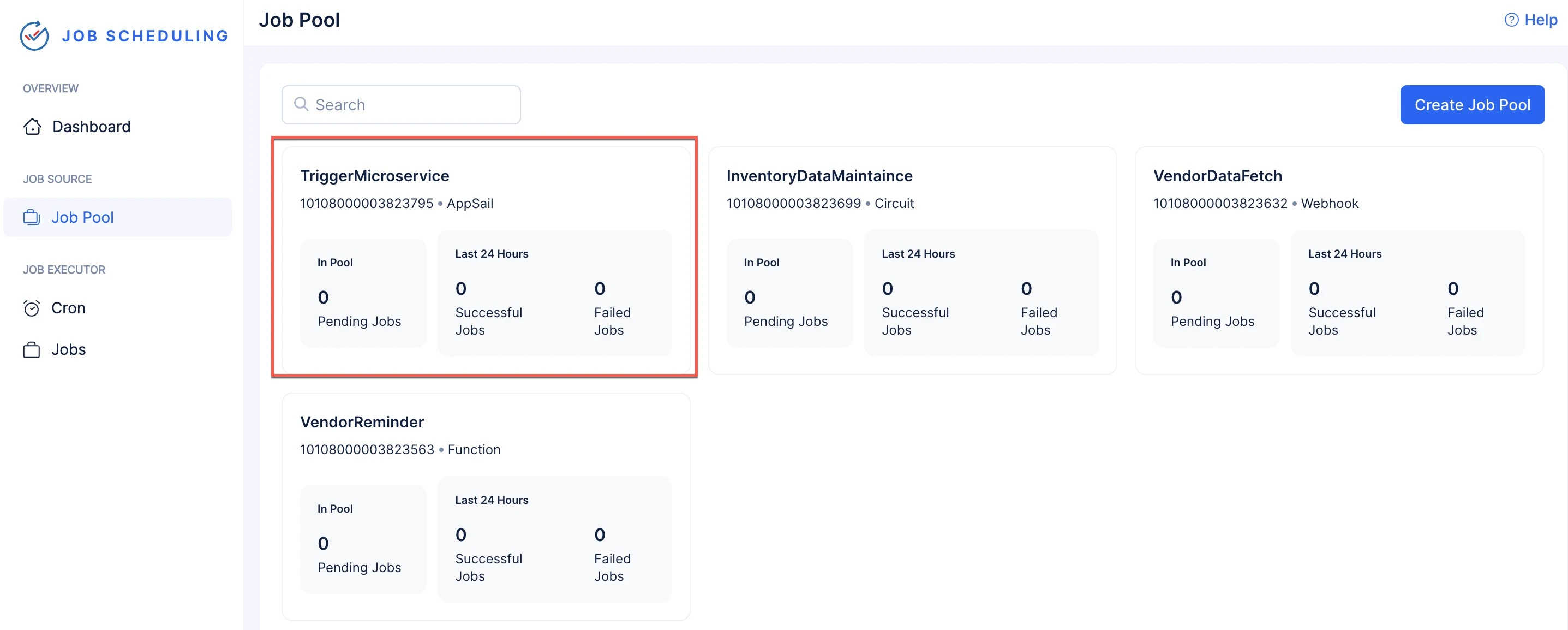1568x630 pixels.
Task: Focus the Search input field
Action: (x=401, y=105)
